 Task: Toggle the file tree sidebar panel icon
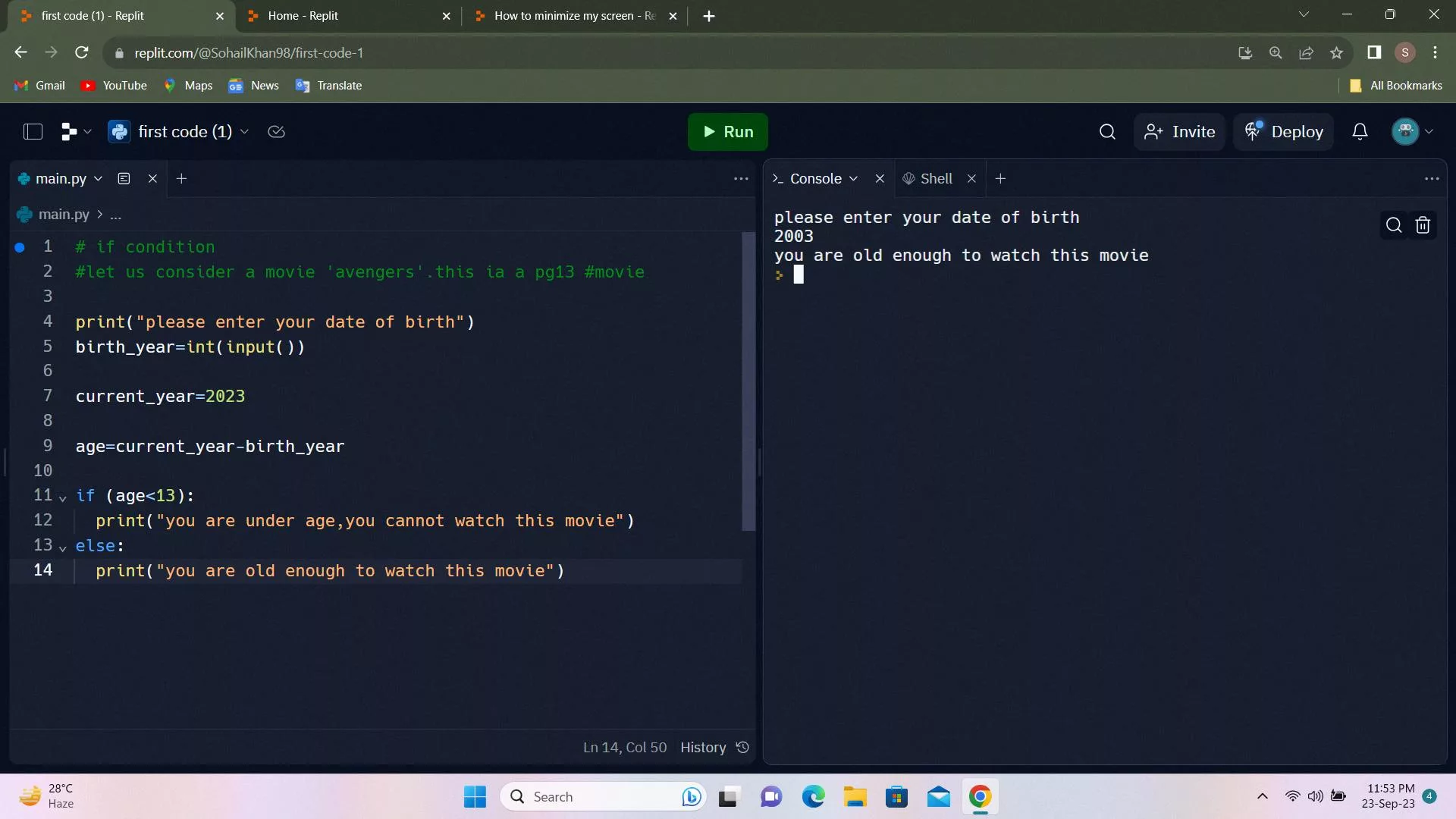33,131
